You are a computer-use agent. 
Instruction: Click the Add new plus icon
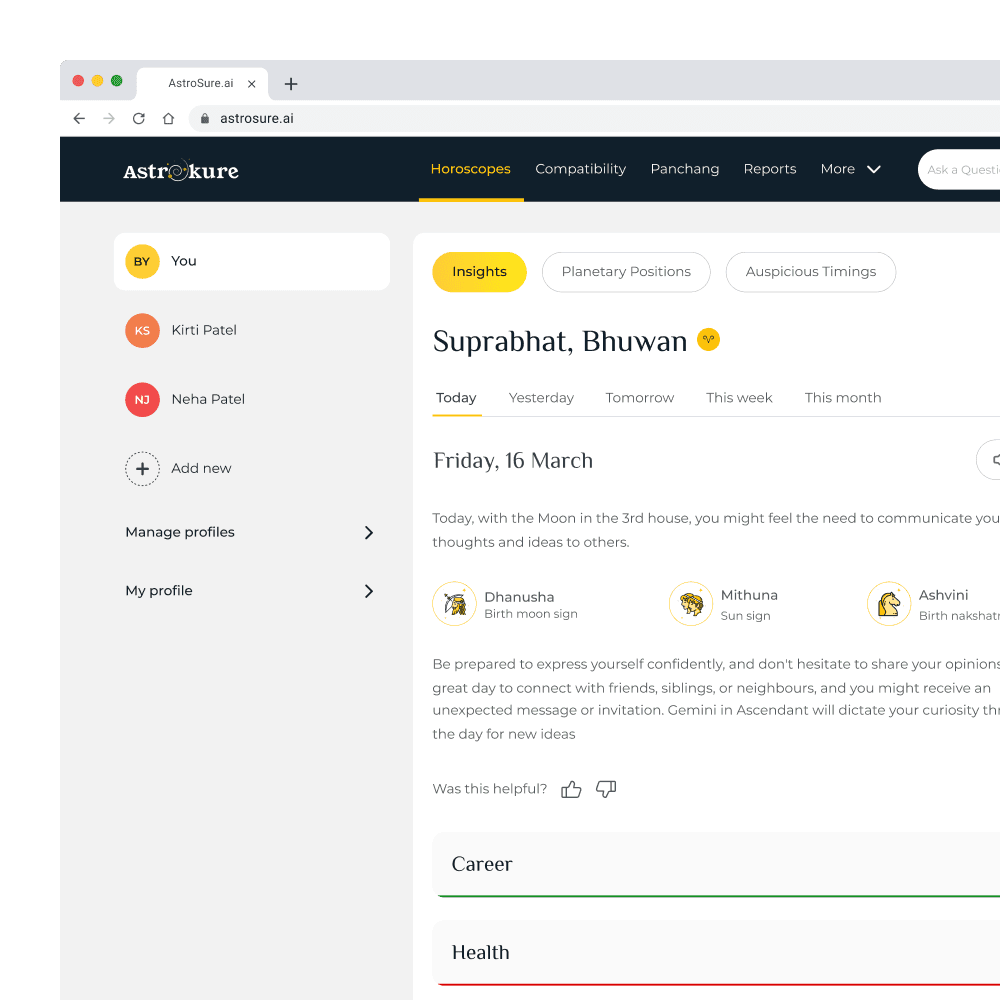coord(142,468)
